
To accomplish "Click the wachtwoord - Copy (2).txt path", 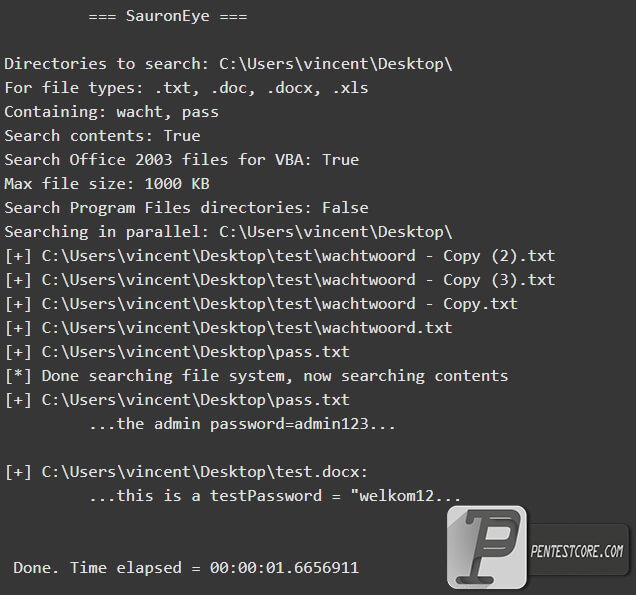I will click(279, 256).
